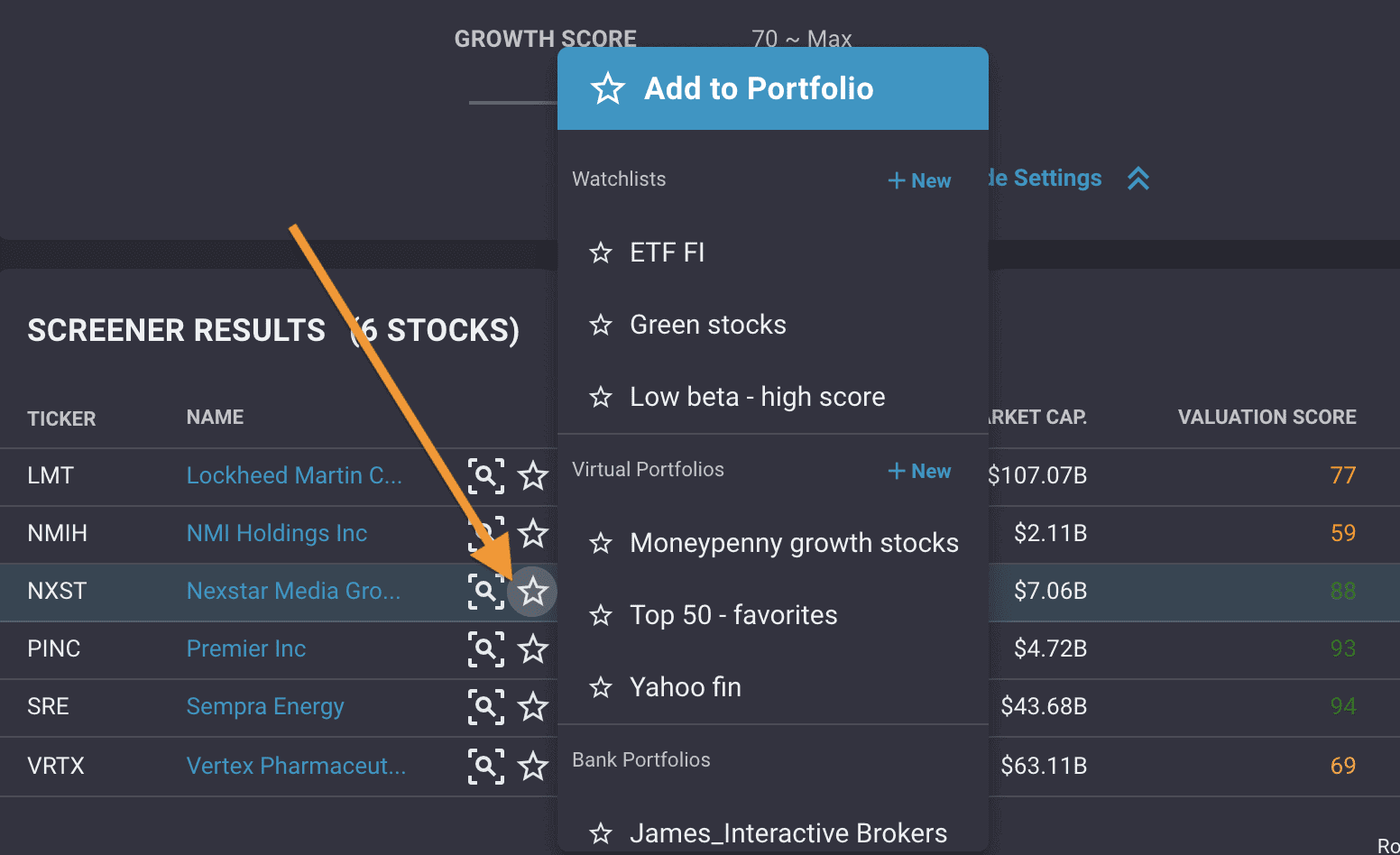Click the star beside James_Interactive Brokers

click(x=601, y=832)
